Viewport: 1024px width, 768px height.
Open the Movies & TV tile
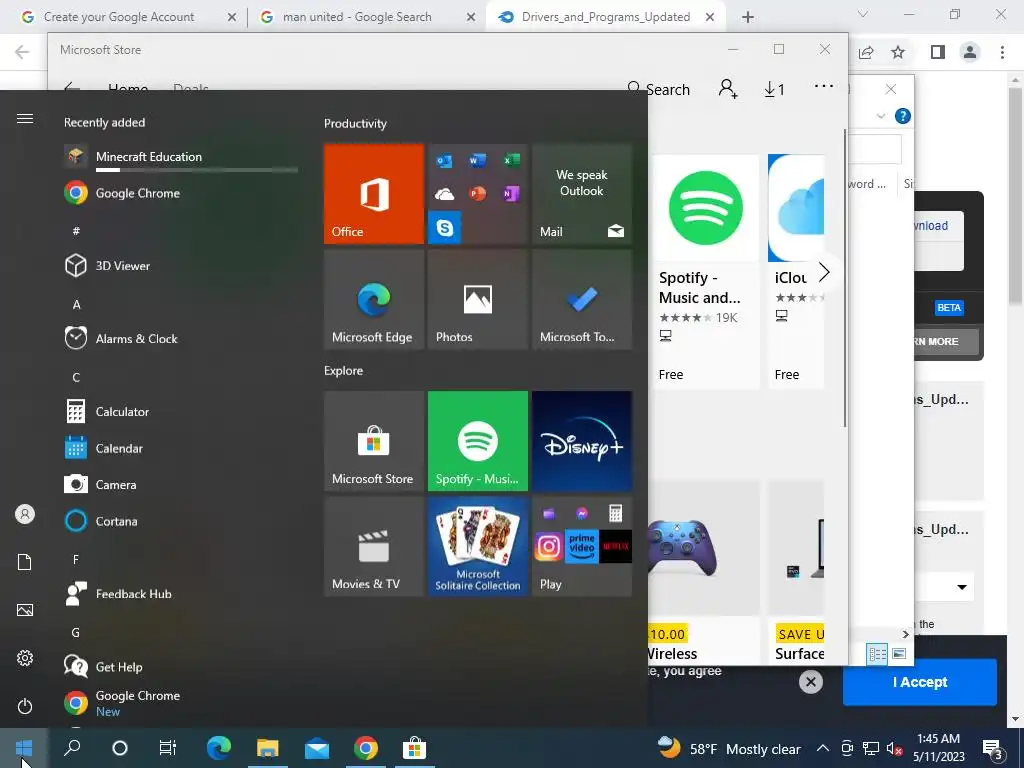point(374,547)
